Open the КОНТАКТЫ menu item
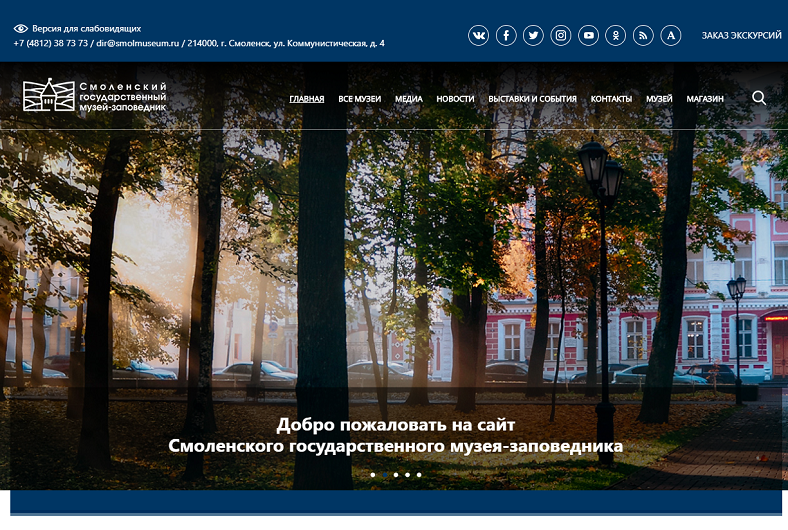Screen dimensions: 788x530 pos(611,99)
